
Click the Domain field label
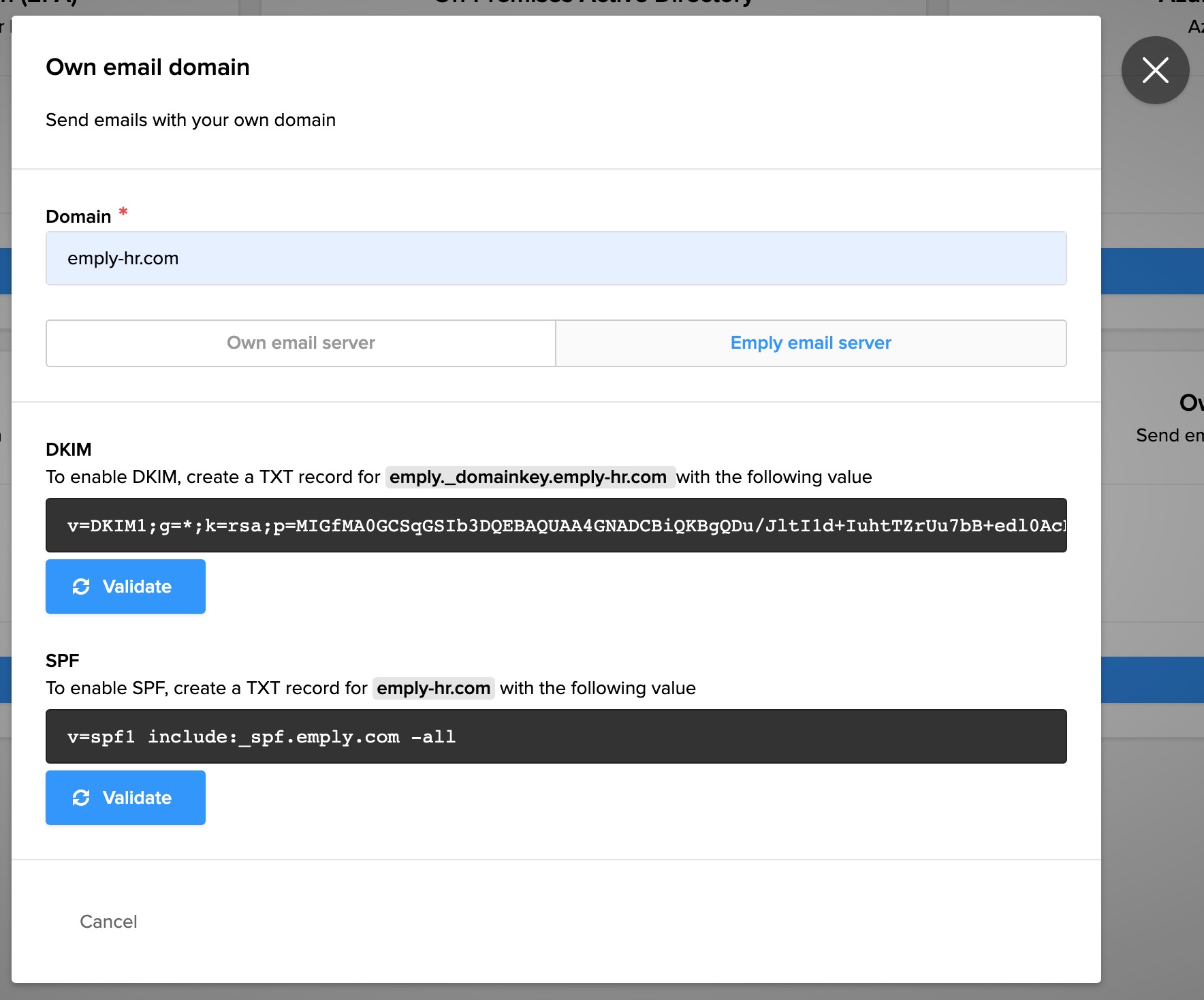pos(78,217)
